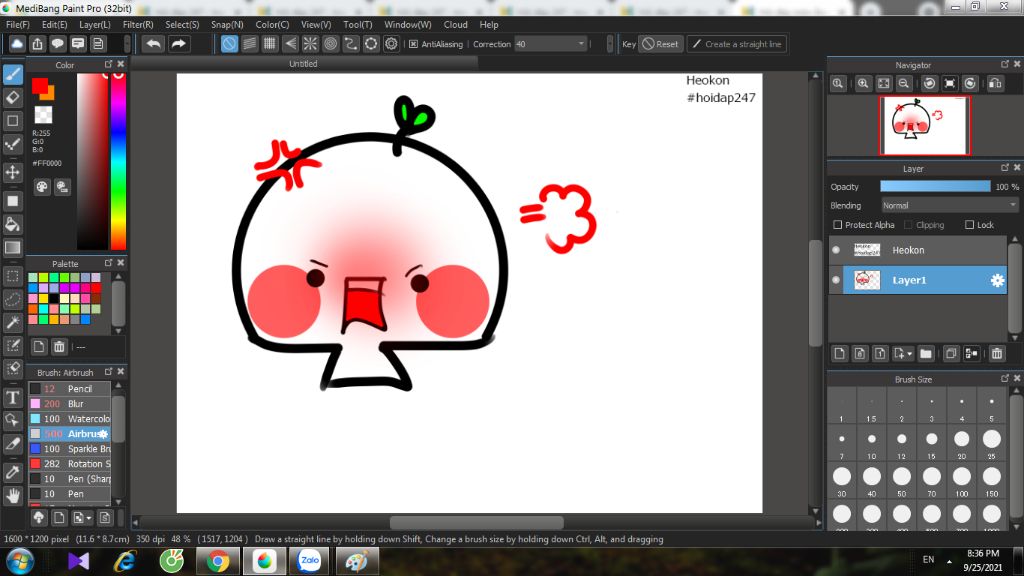Enable layer Lock checkbox
Viewport: 1024px width, 576px height.
pos(970,225)
